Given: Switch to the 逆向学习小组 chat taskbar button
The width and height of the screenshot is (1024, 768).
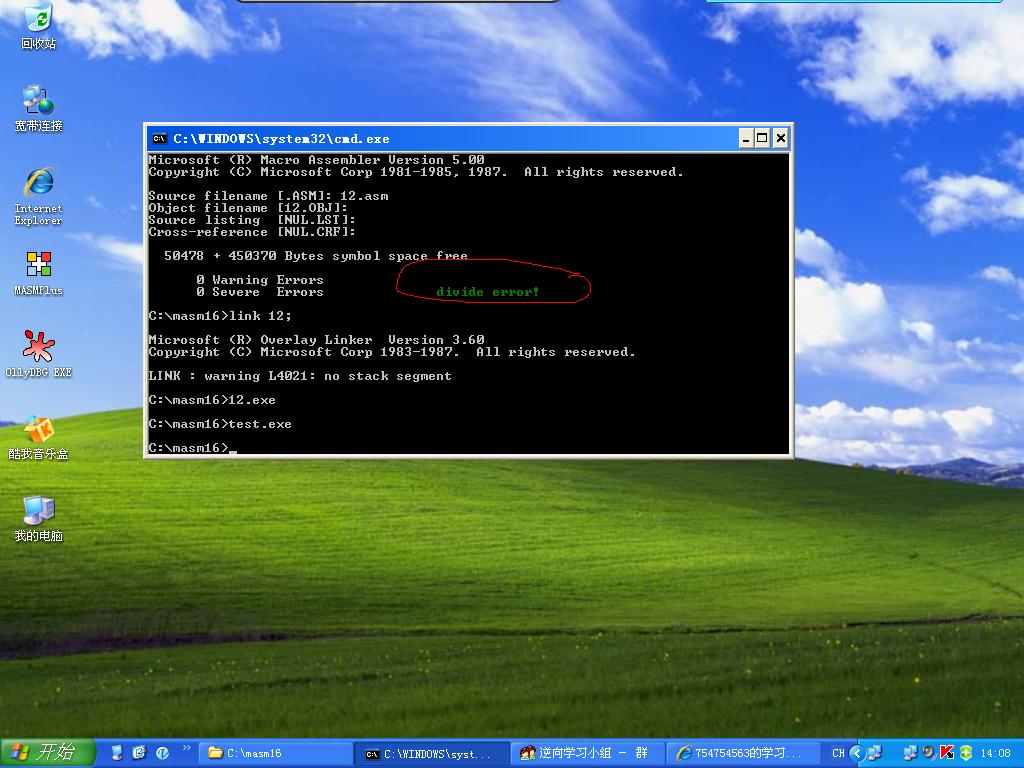Looking at the screenshot, I should pos(588,753).
